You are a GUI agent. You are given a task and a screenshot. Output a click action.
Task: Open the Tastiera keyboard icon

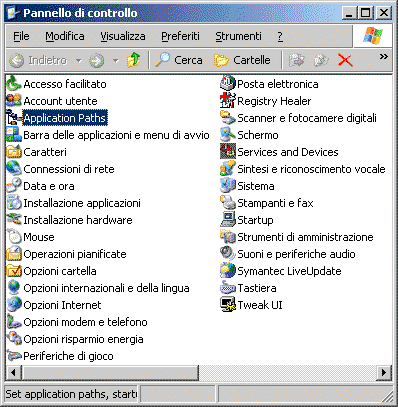click(228, 288)
